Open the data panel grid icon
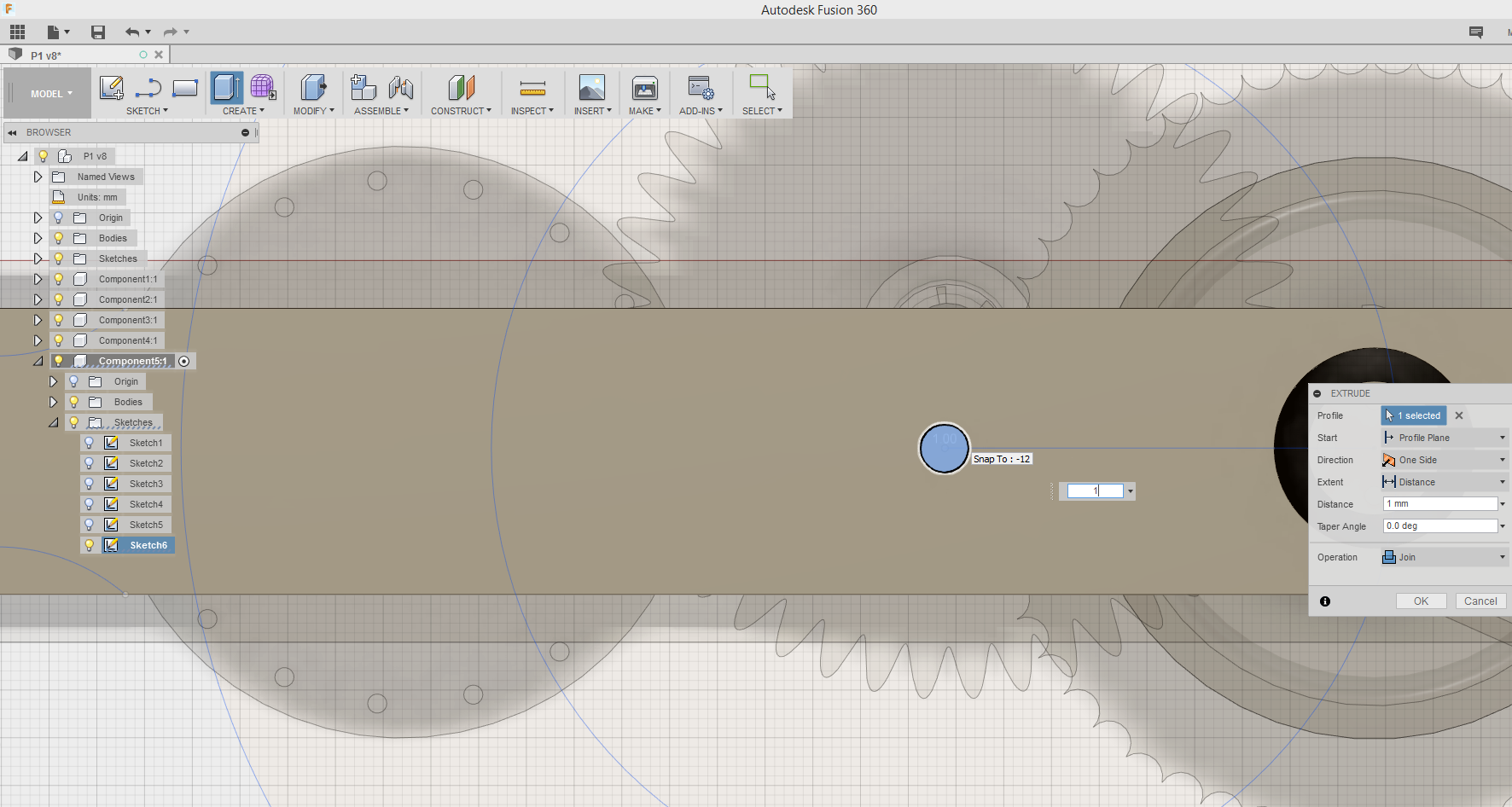Screen dimensions: 1512x807 coord(17,32)
